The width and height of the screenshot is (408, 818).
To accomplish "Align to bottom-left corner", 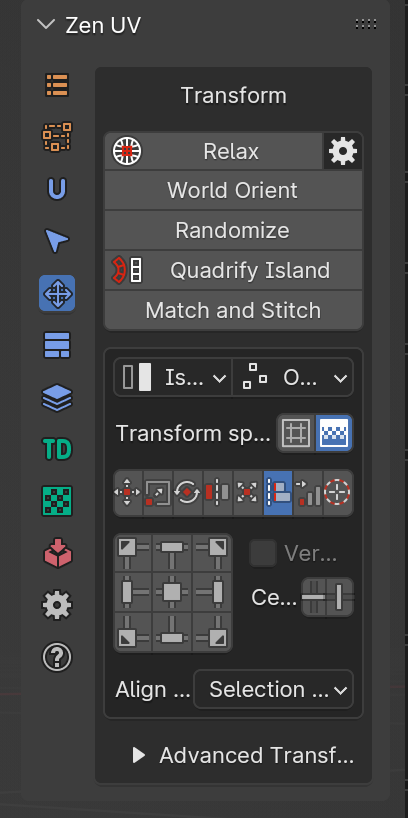I will [x=133, y=632].
